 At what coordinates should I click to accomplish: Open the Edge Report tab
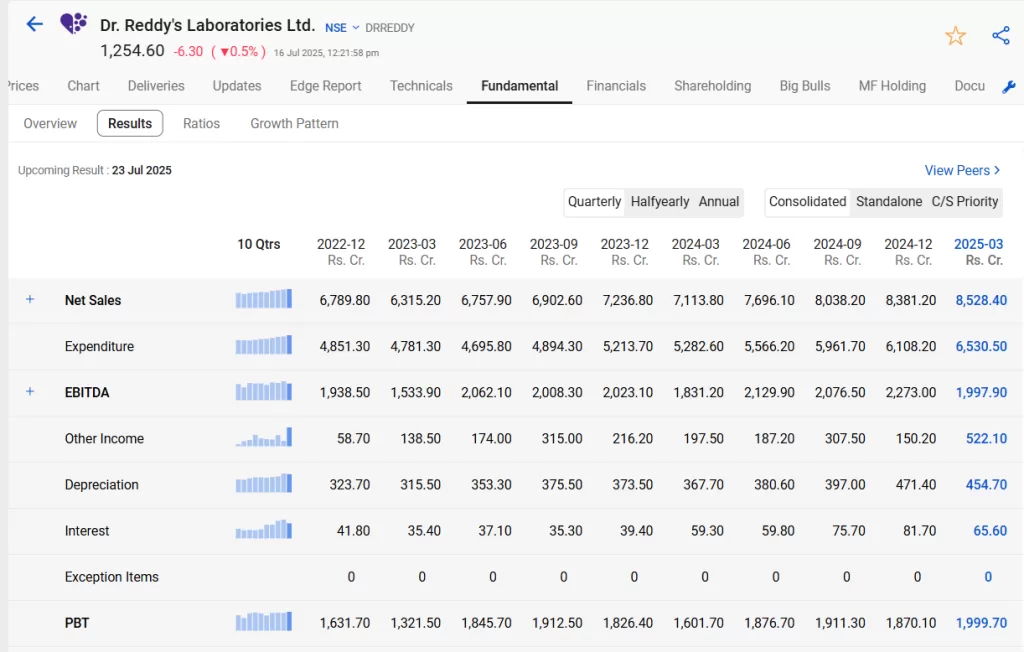click(x=325, y=86)
